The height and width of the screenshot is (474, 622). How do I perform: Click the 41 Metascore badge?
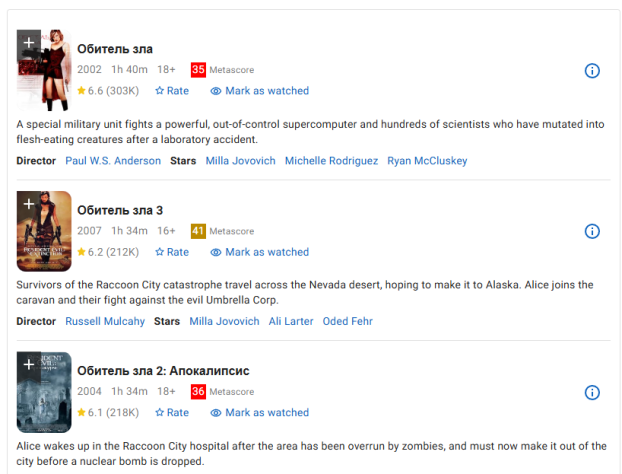coord(198,231)
